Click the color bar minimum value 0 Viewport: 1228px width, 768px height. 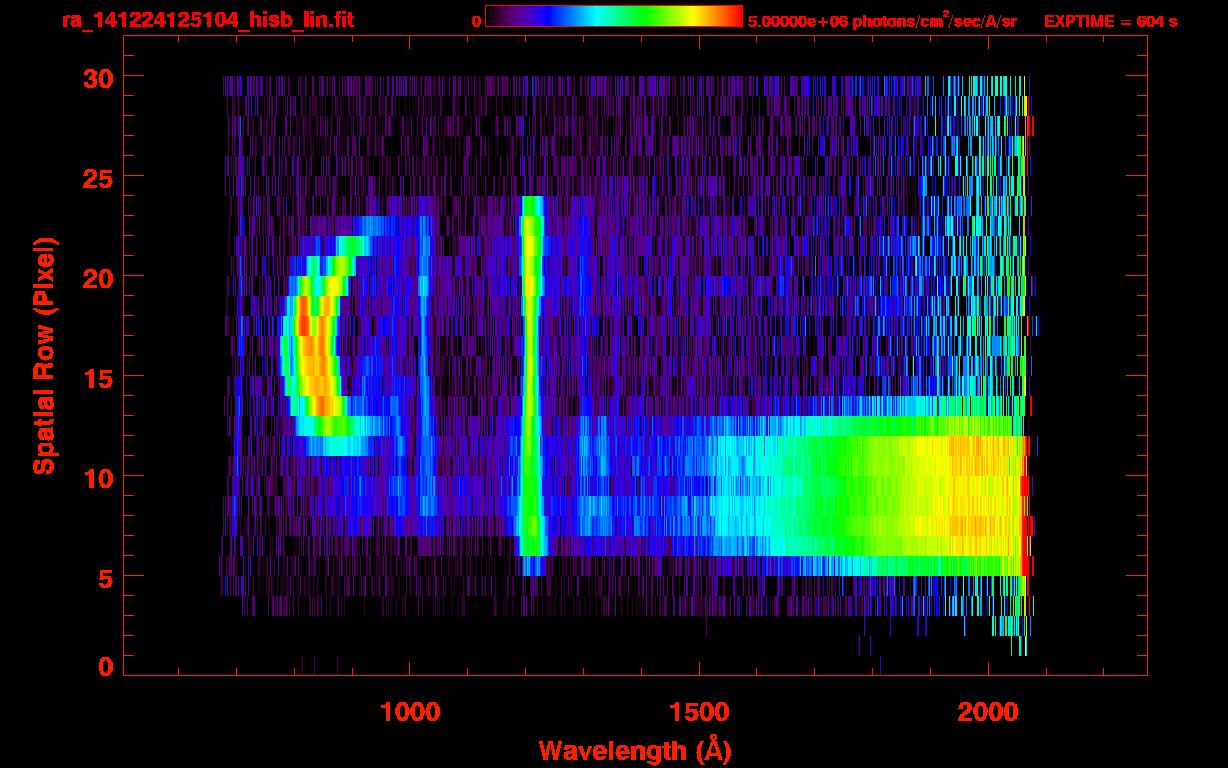(476, 21)
